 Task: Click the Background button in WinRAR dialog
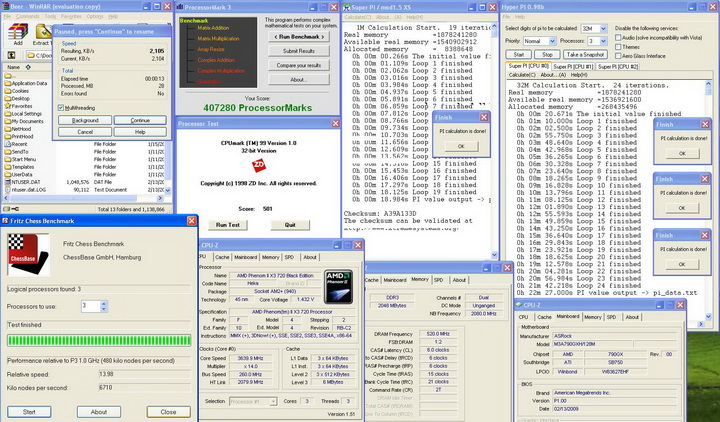pos(85,120)
